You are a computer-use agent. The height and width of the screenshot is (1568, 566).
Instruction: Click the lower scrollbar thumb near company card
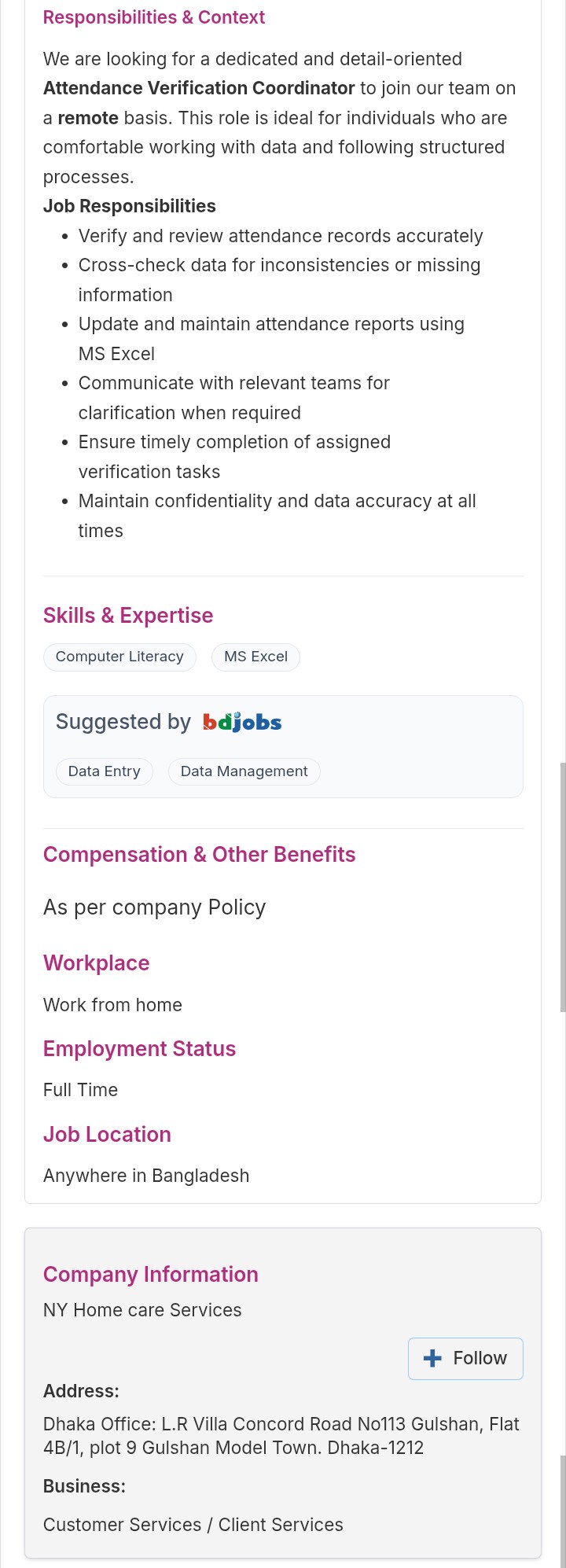click(563, 1510)
